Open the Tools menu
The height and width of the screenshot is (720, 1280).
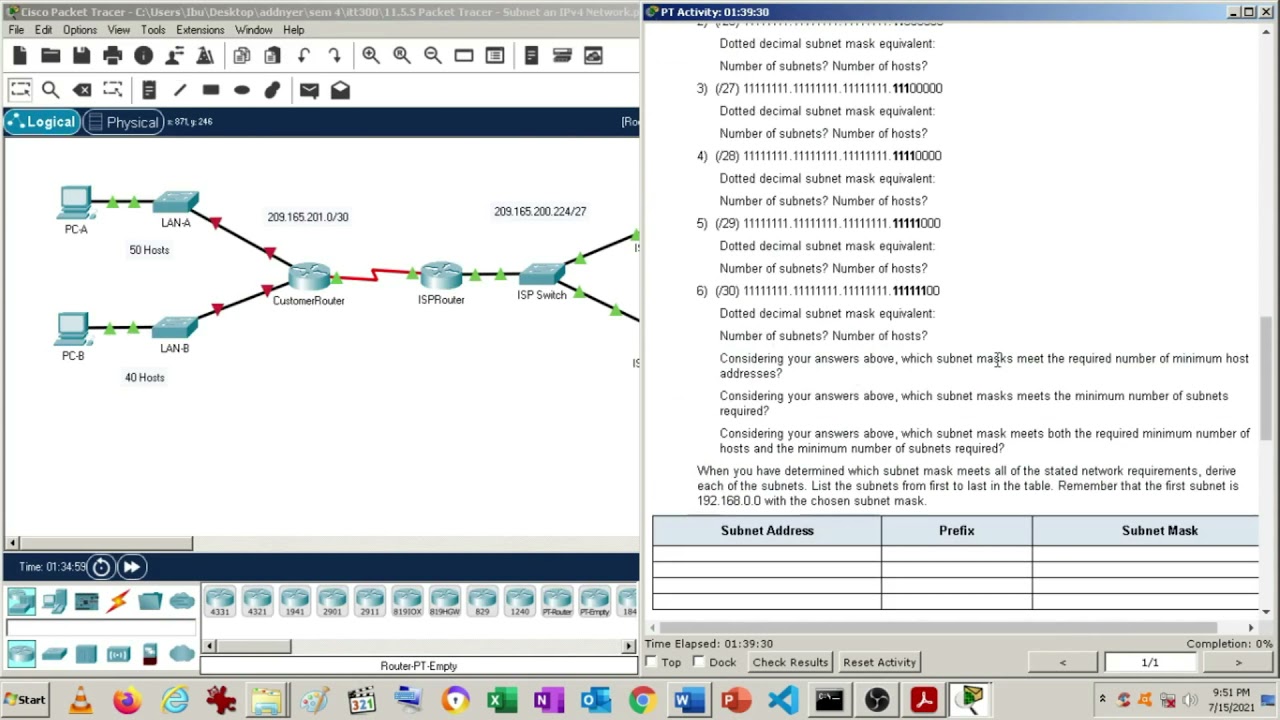point(153,30)
